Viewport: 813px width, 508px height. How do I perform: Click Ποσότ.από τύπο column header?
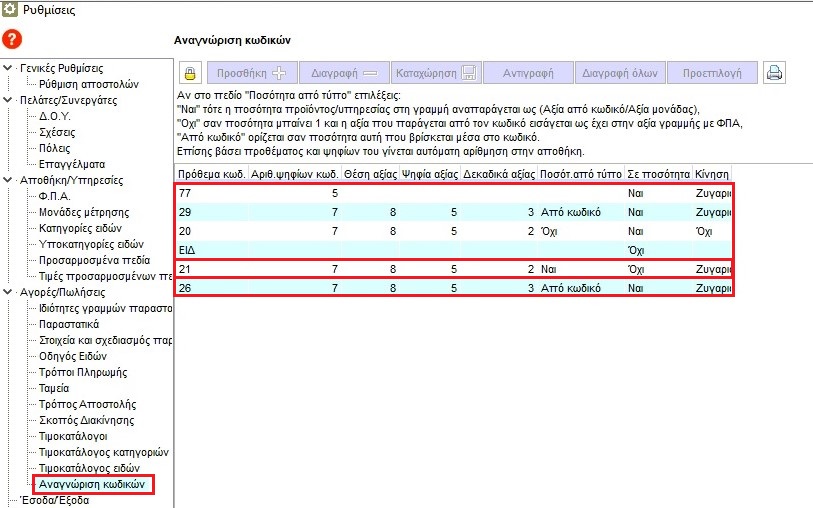pyautogui.click(x=581, y=174)
